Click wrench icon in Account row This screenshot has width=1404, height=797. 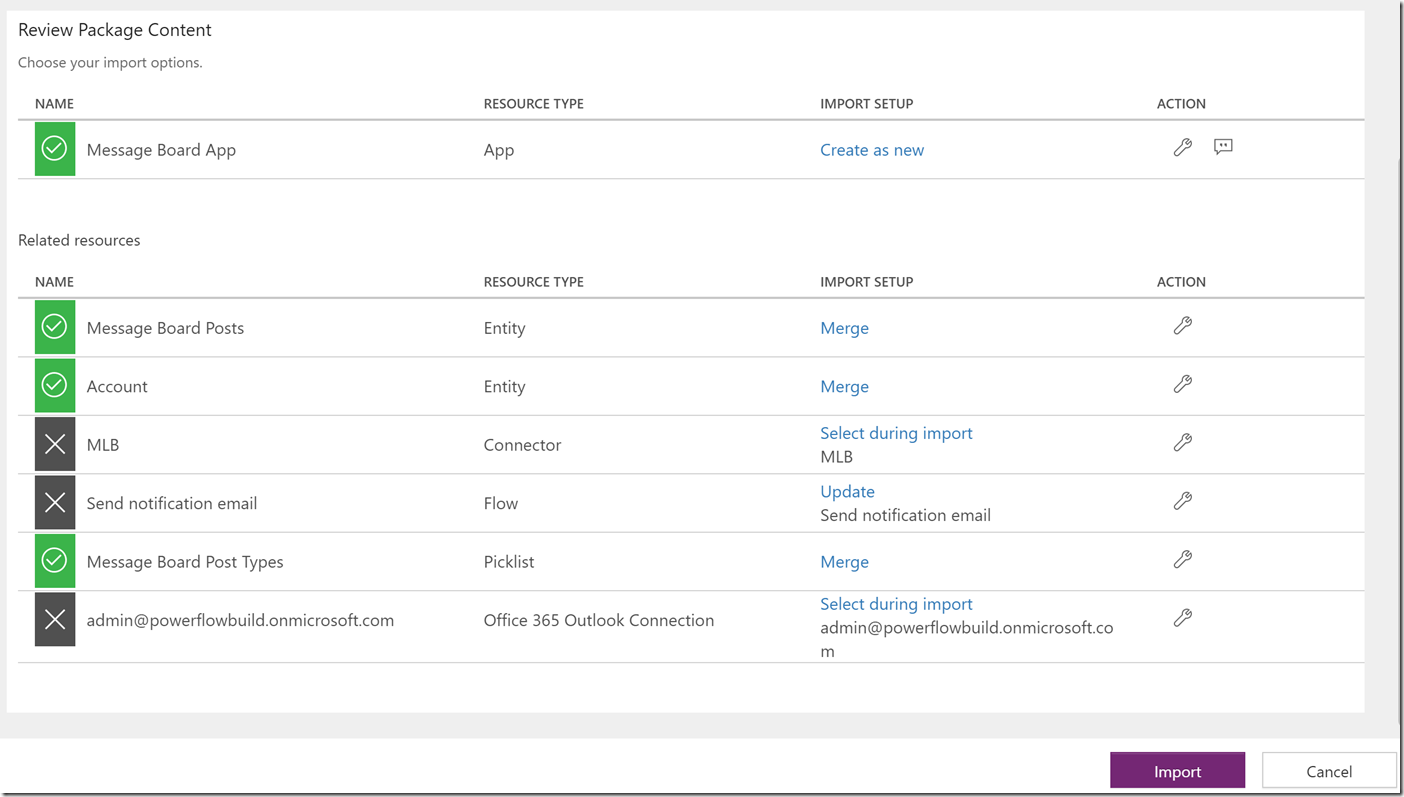tap(1182, 384)
